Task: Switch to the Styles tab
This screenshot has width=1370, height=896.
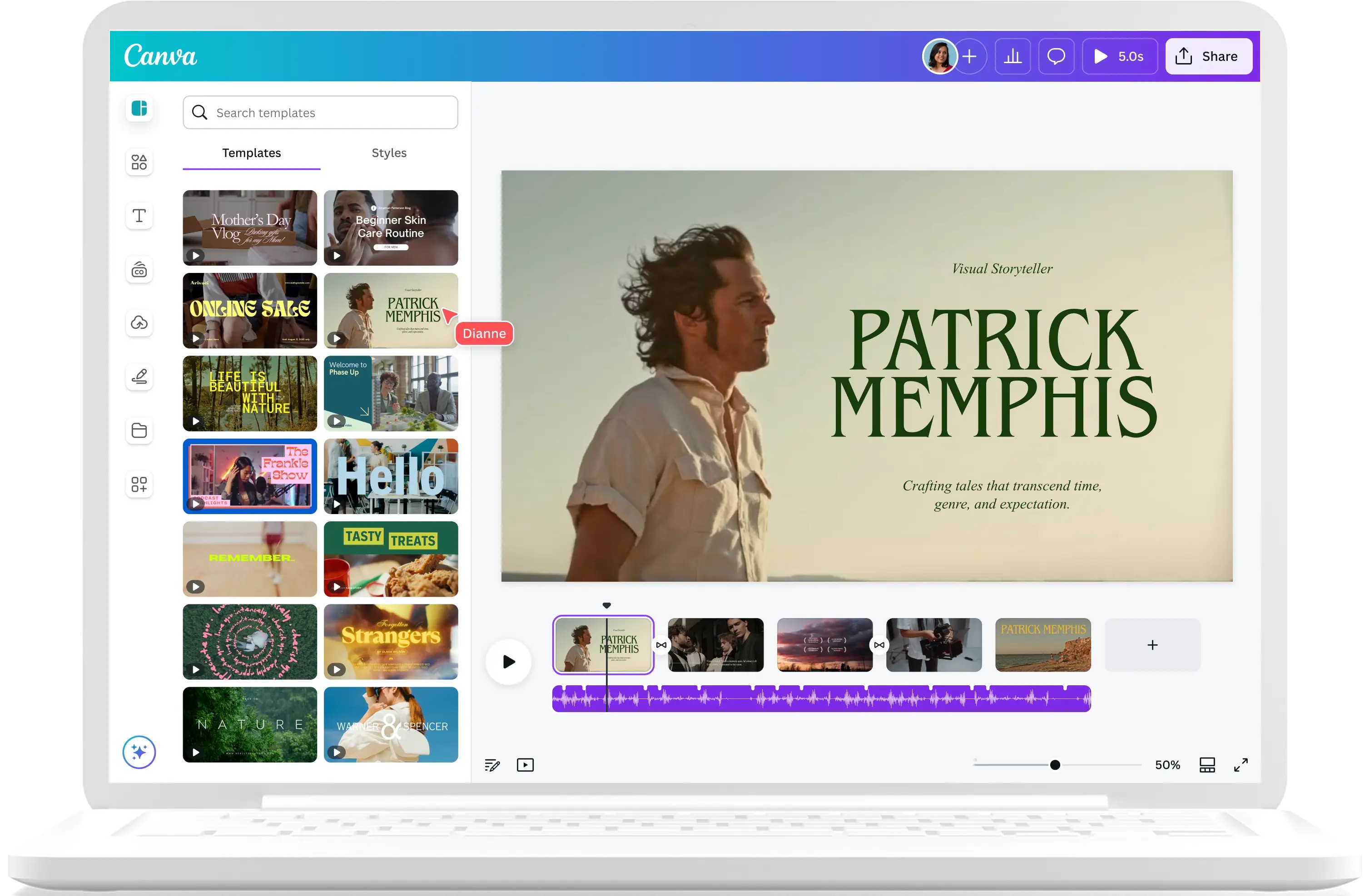Action: pyautogui.click(x=388, y=153)
